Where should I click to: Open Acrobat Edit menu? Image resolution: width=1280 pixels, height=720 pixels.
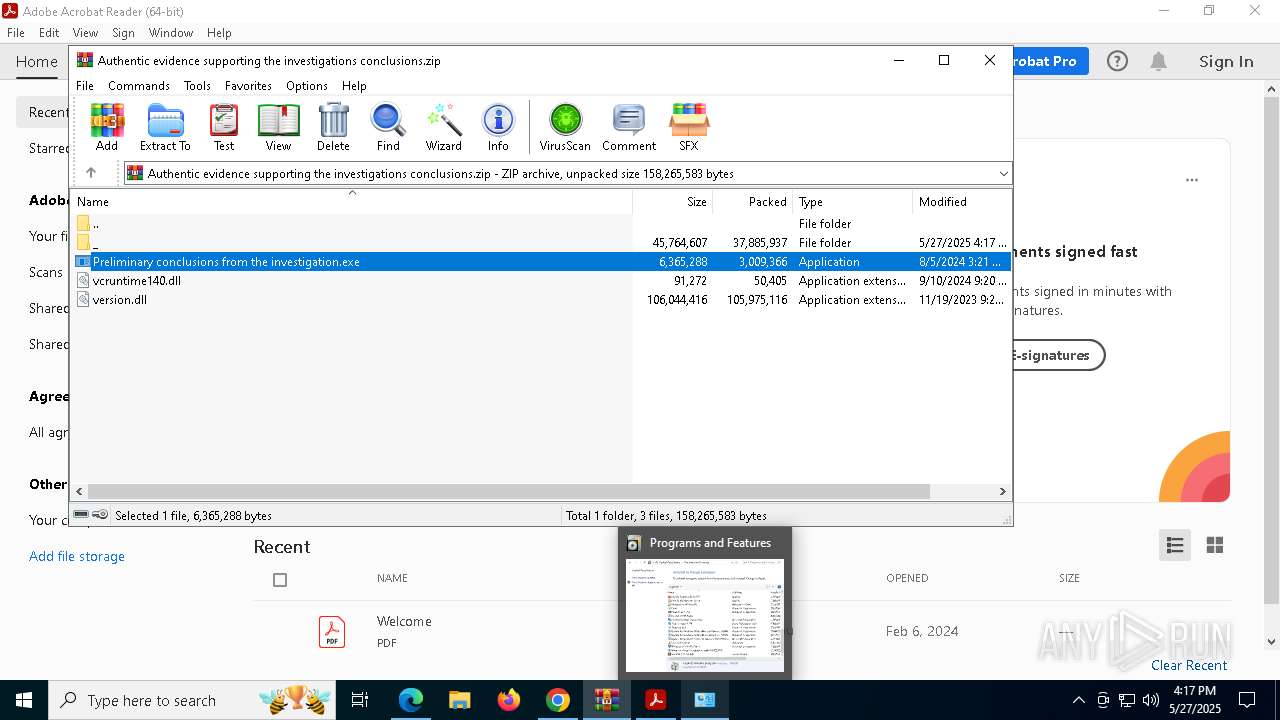pyautogui.click(x=49, y=33)
